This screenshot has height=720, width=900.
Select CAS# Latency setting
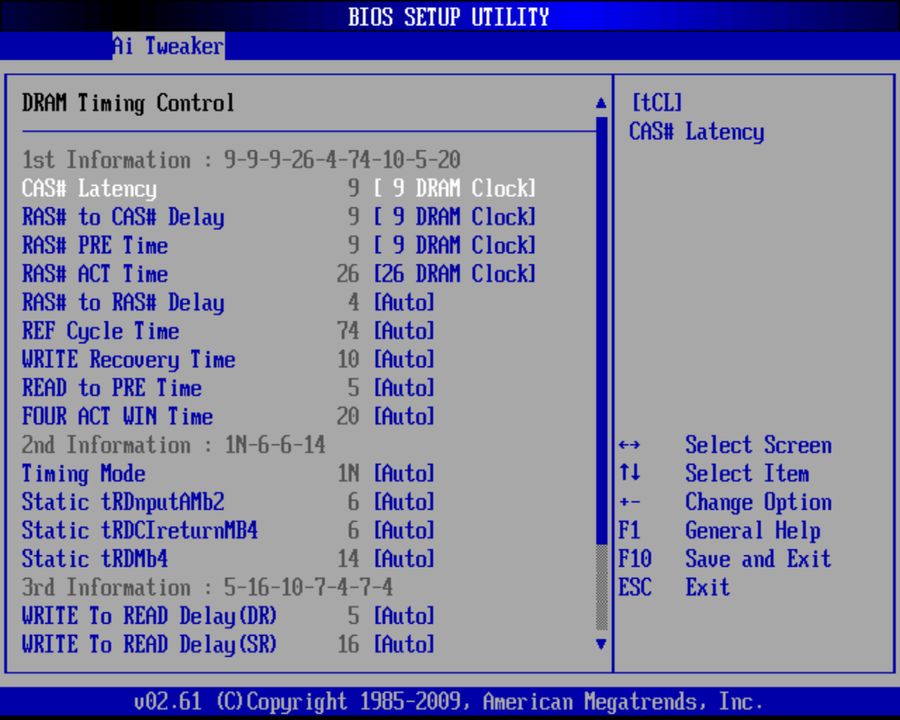coord(90,189)
